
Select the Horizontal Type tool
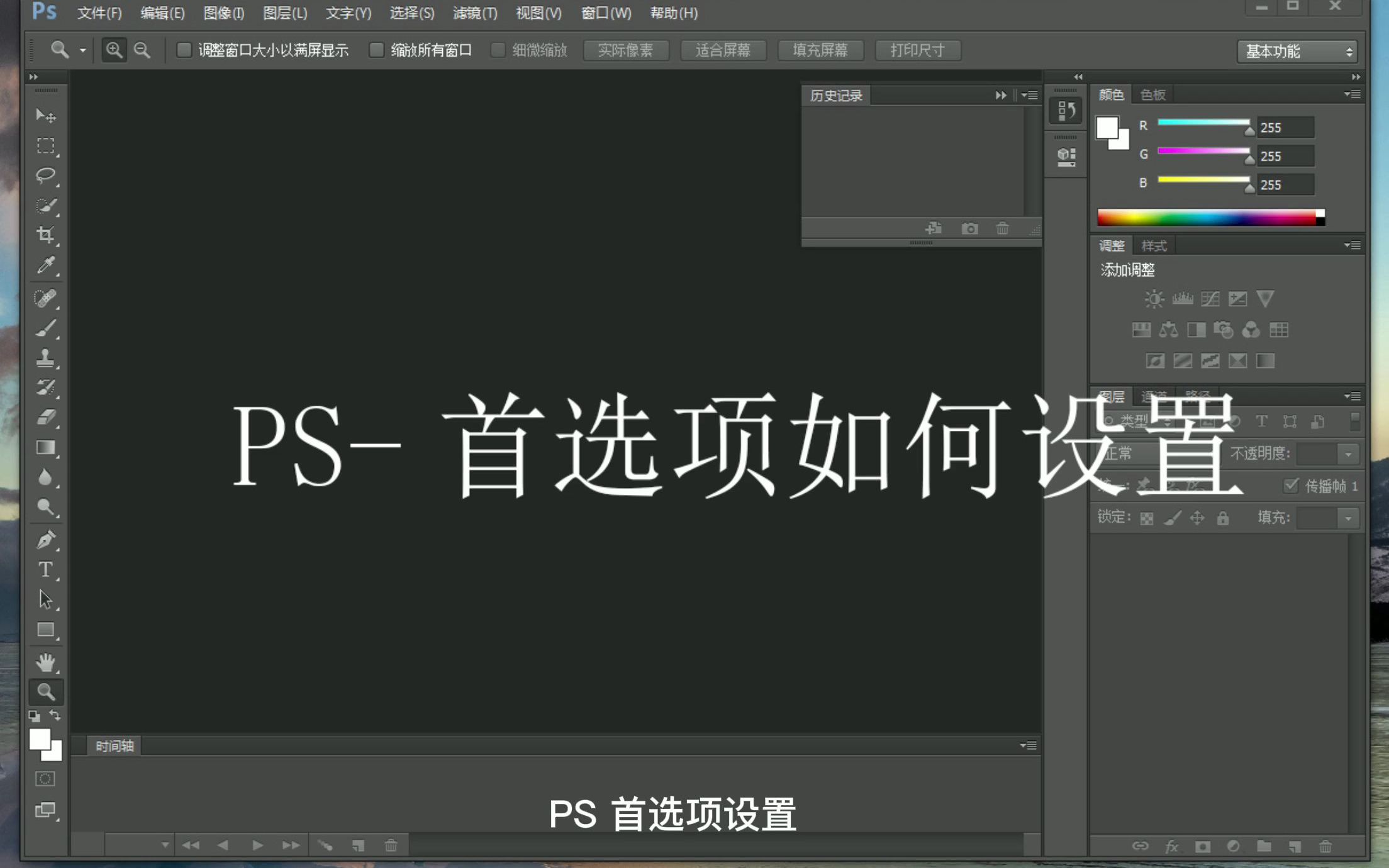point(45,570)
